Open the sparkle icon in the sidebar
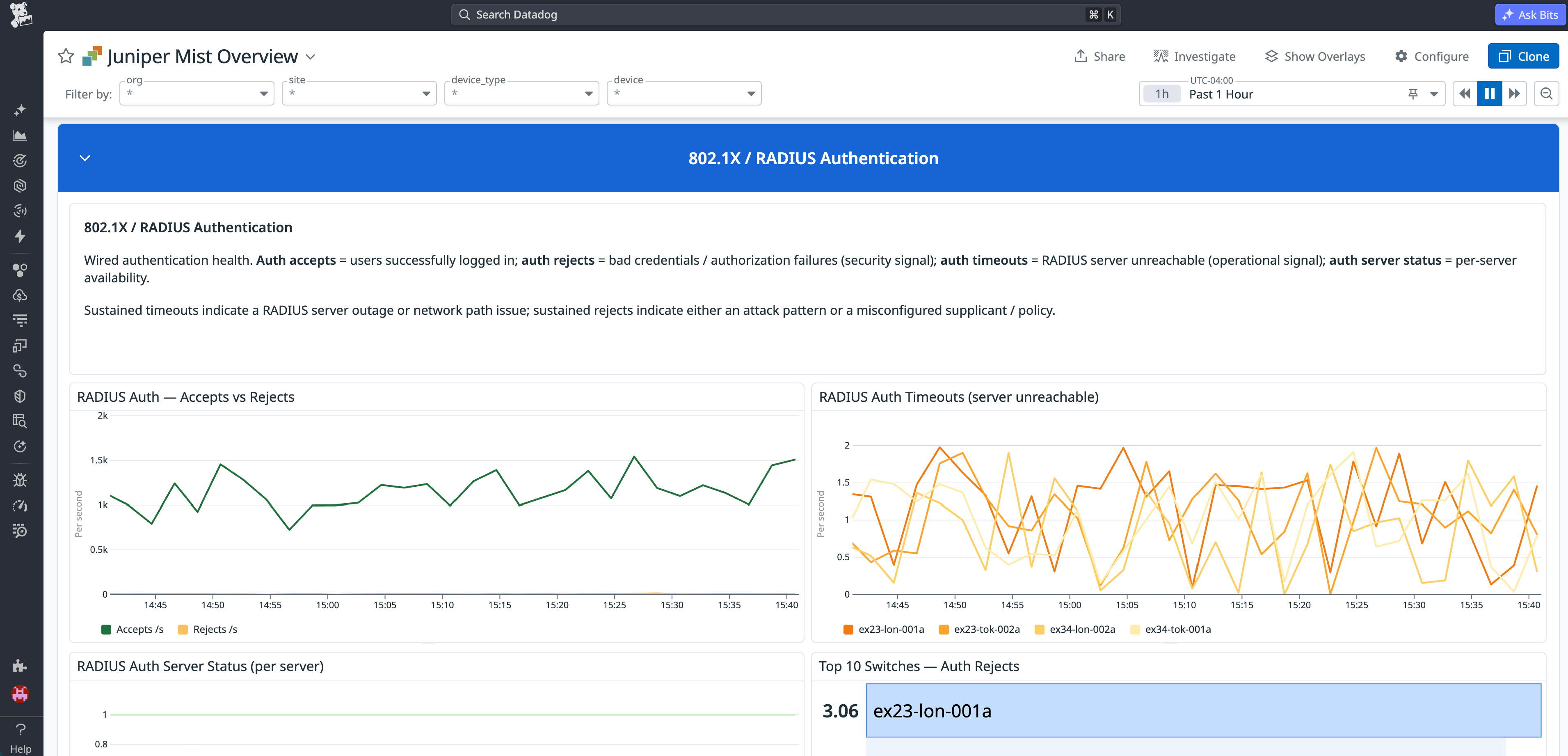 [x=20, y=110]
